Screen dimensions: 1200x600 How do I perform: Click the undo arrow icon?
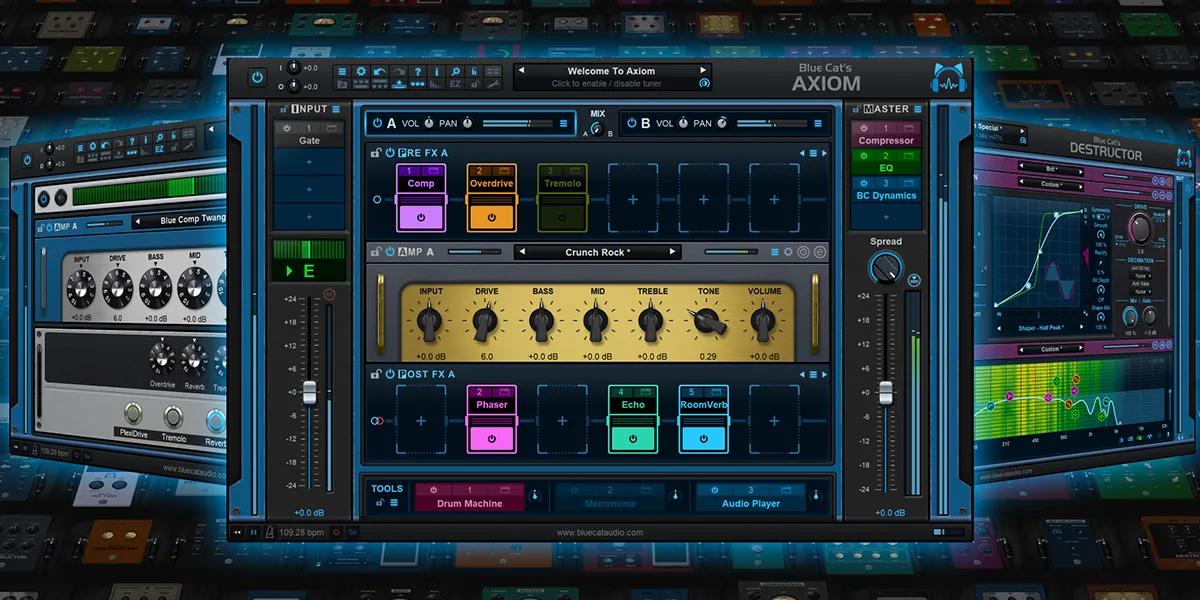[x=380, y=70]
